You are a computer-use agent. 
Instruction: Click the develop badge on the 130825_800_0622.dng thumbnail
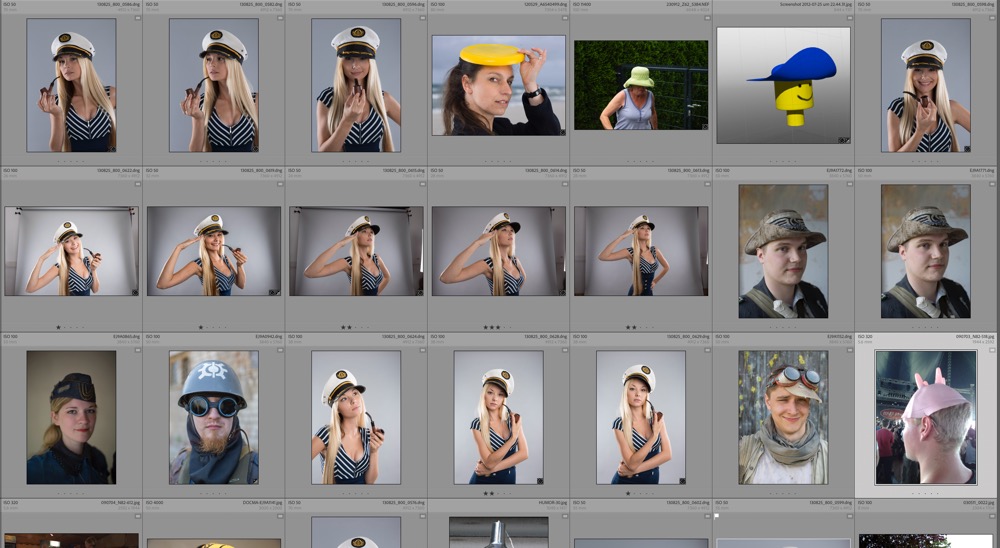tap(134, 292)
